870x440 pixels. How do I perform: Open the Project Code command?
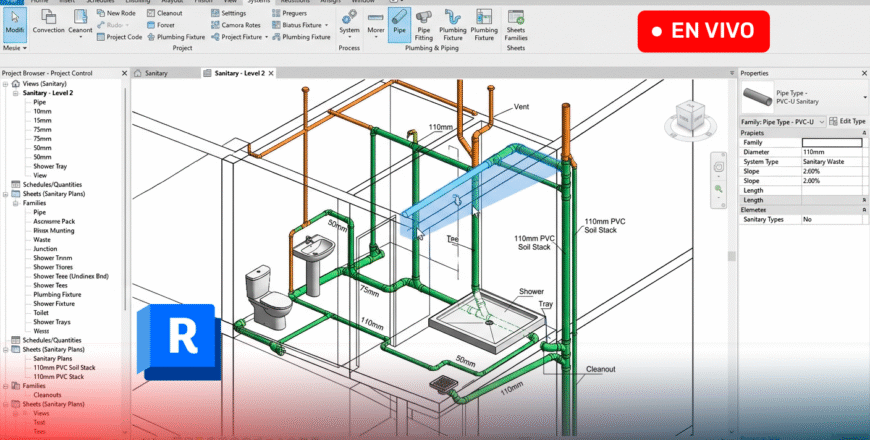119,37
